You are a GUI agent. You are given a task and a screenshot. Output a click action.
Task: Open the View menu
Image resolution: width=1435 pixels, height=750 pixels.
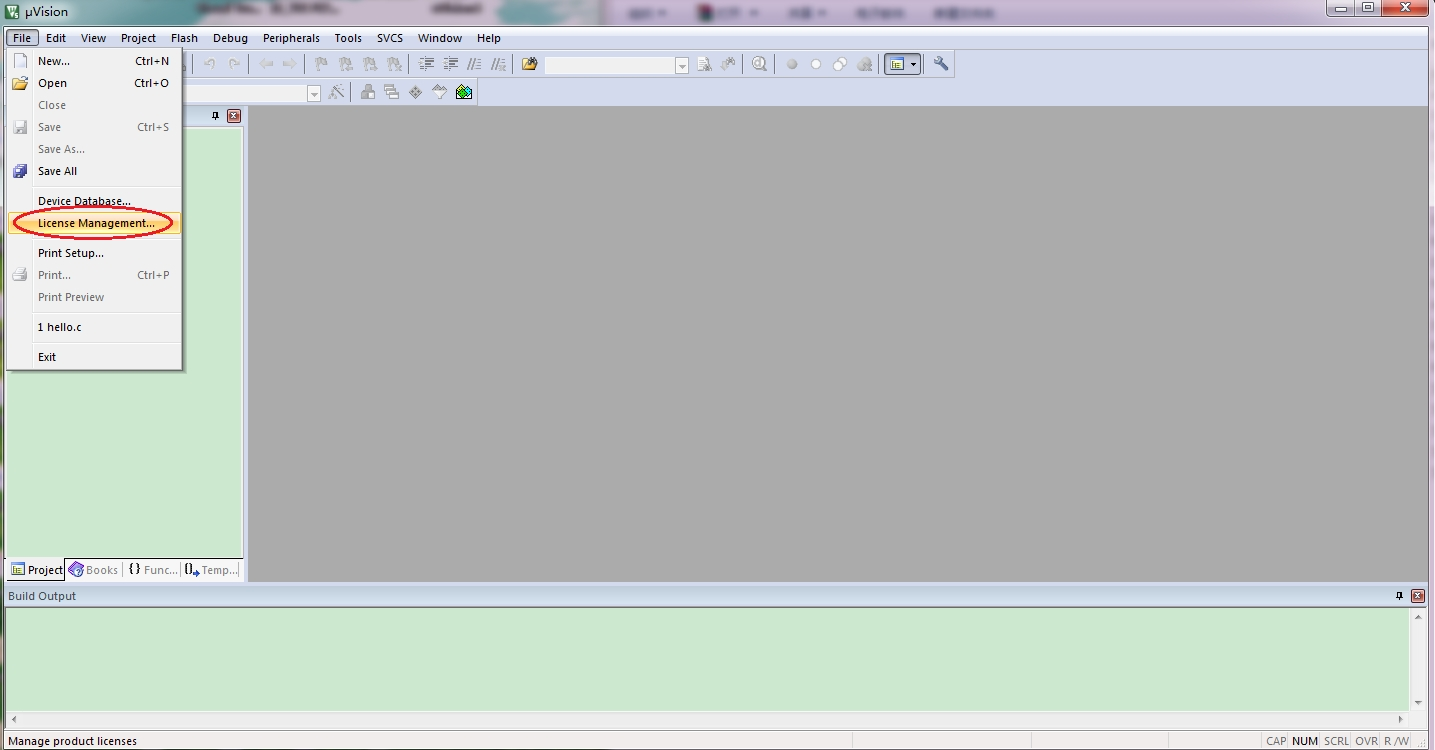point(93,38)
